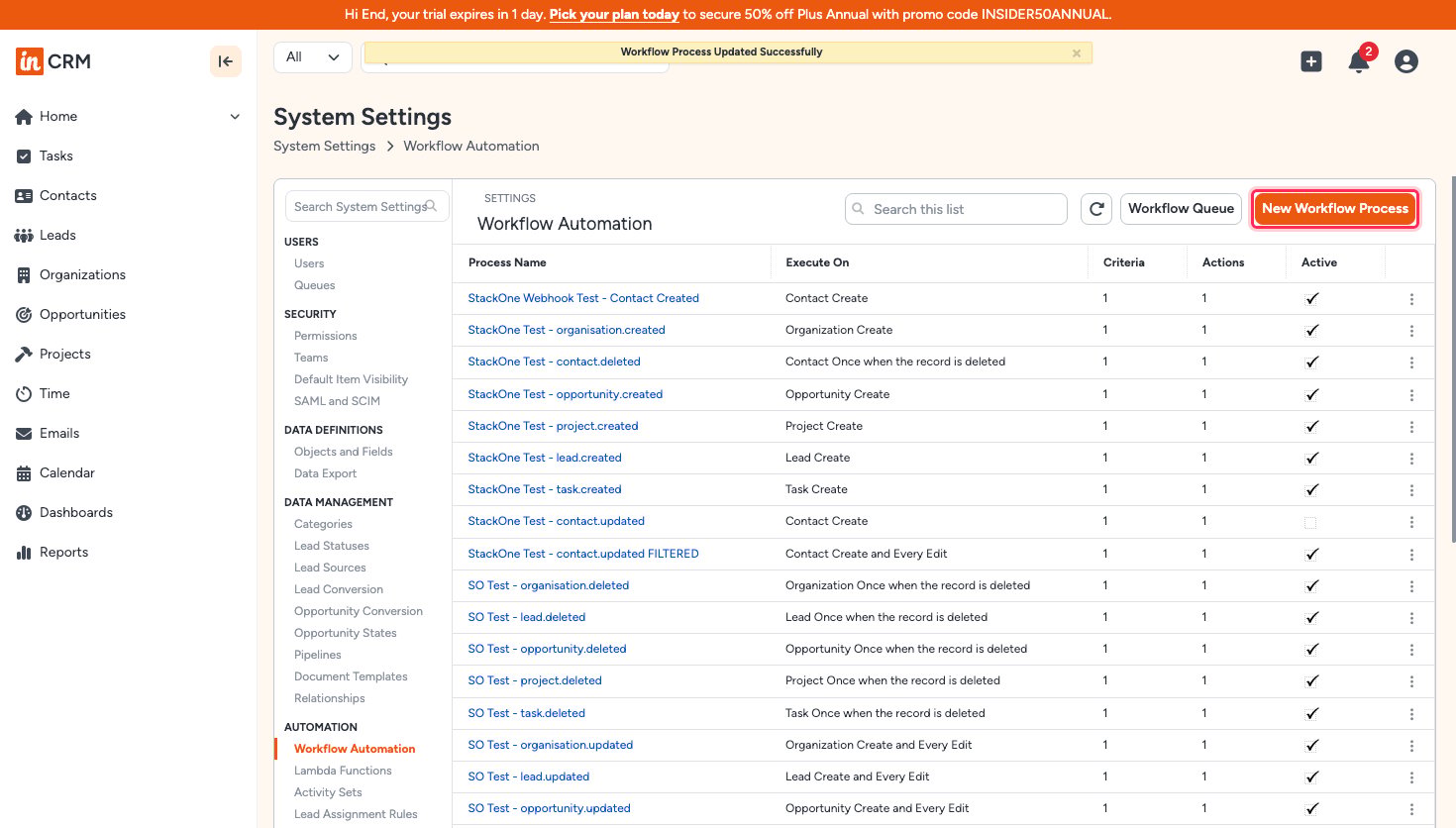Dismiss the Workflow Process Updated notification
Image resolution: width=1456 pixels, height=828 pixels.
pyautogui.click(x=1077, y=53)
